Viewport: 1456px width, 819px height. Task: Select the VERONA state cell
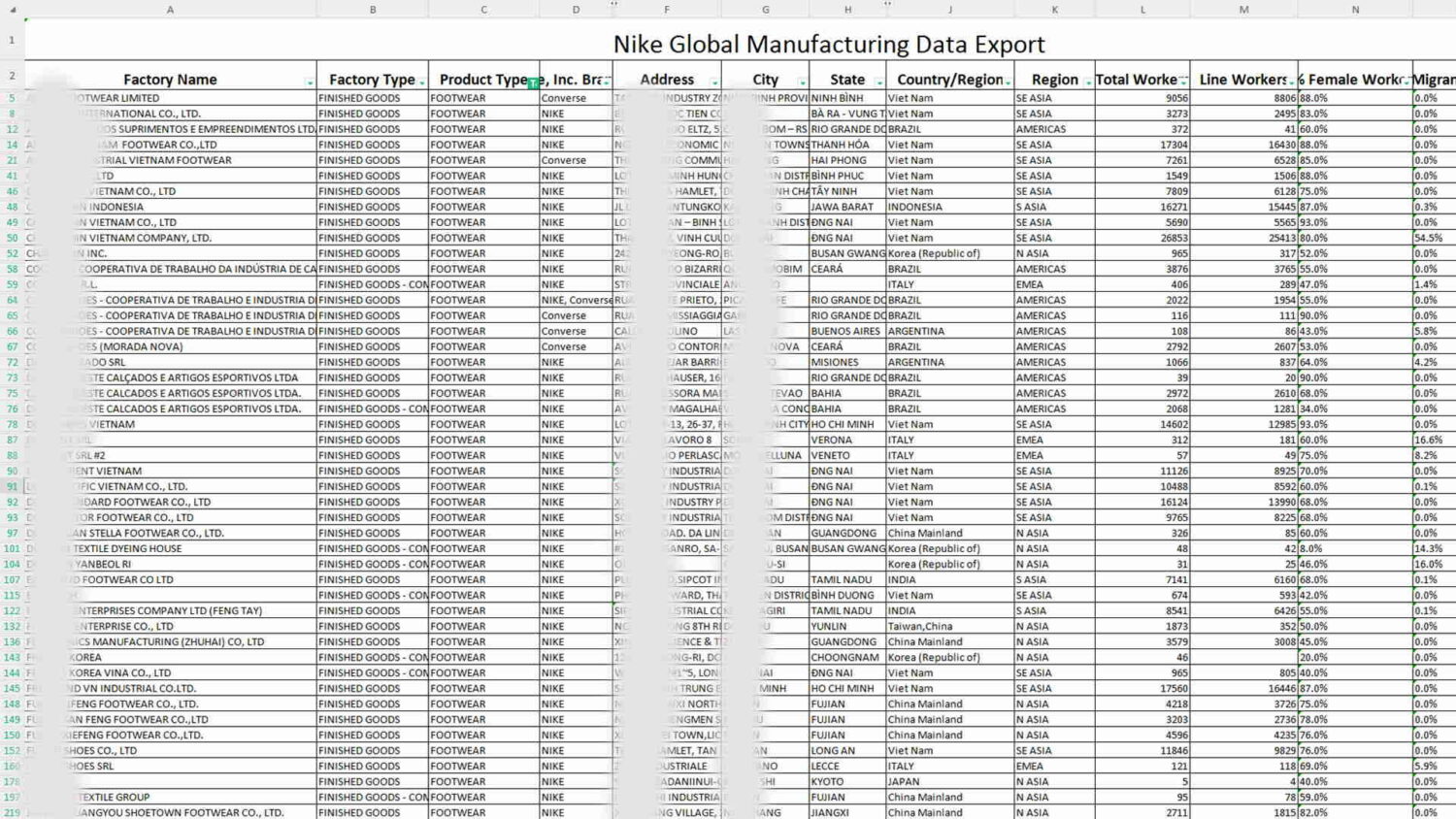point(847,440)
